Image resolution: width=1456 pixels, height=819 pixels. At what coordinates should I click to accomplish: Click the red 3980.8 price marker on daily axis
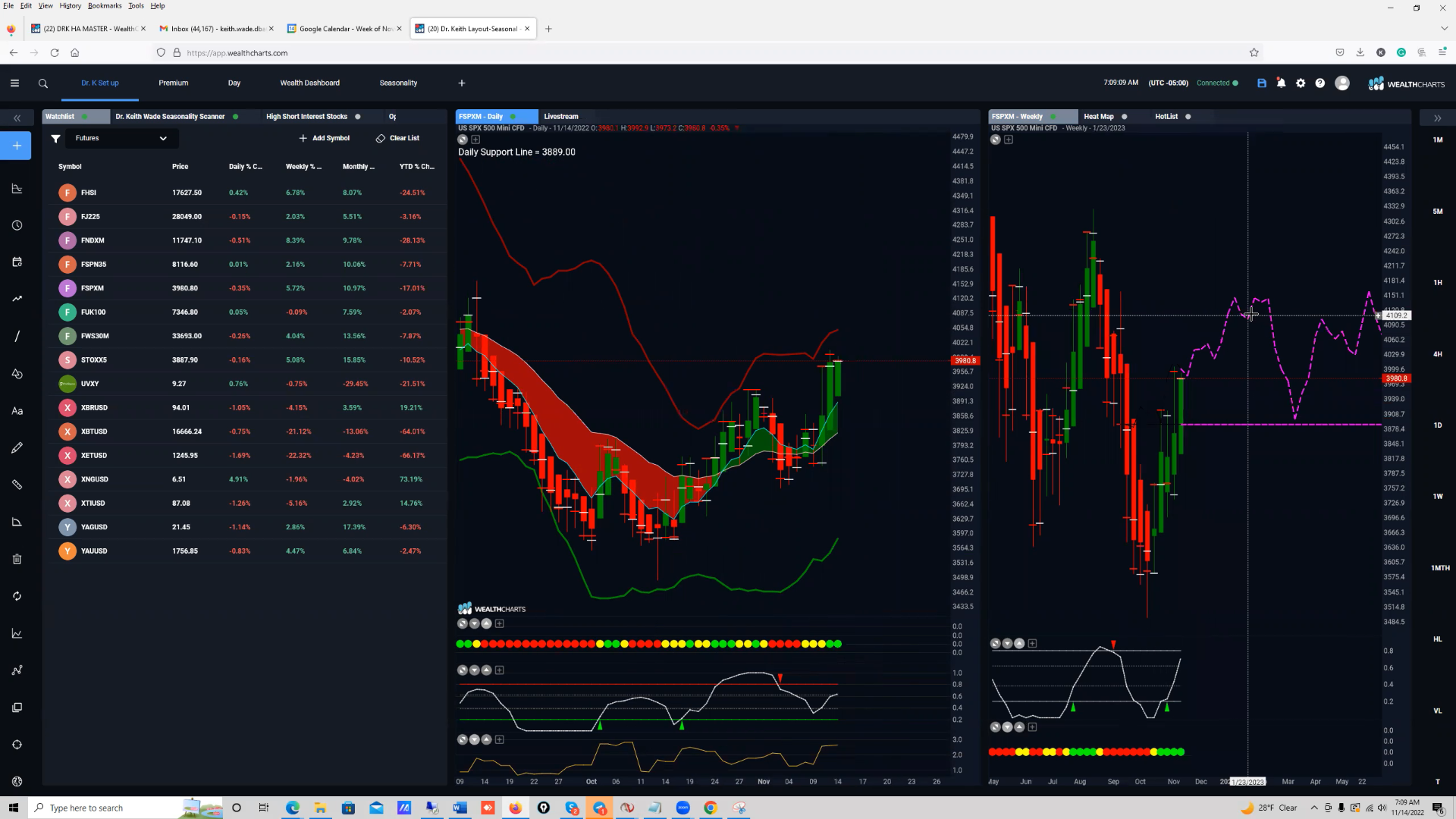click(965, 361)
